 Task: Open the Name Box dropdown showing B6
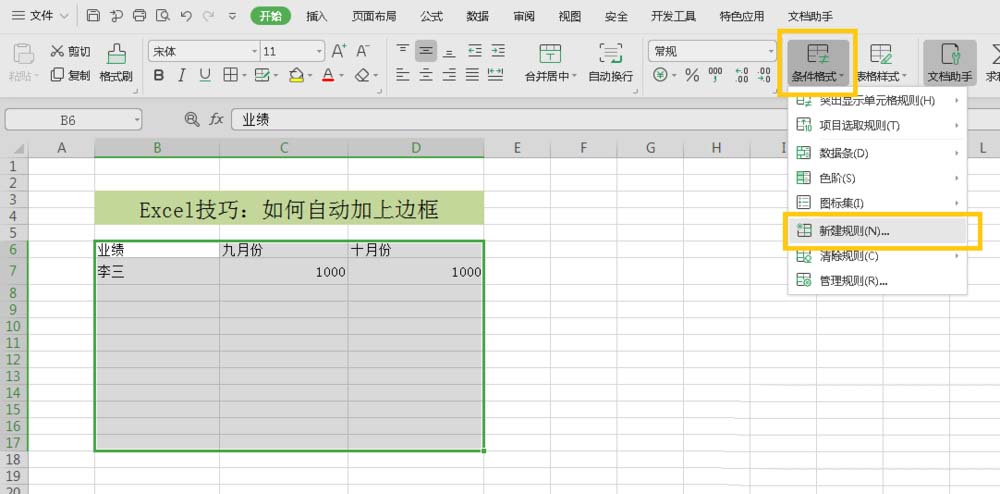click(x=137, y=120)
